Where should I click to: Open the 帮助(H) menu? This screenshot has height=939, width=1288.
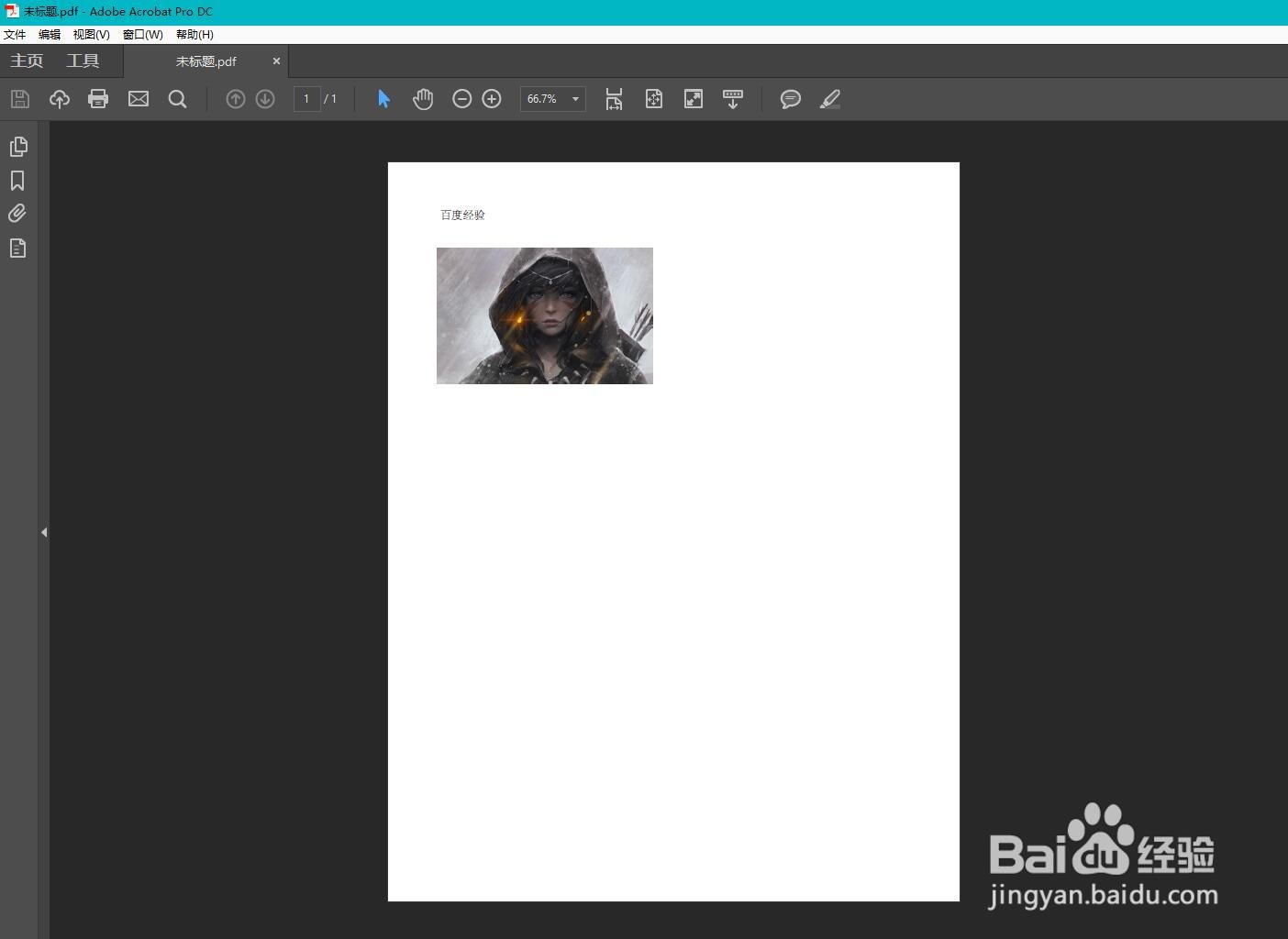pyautogui.click(x=194, y=35)
